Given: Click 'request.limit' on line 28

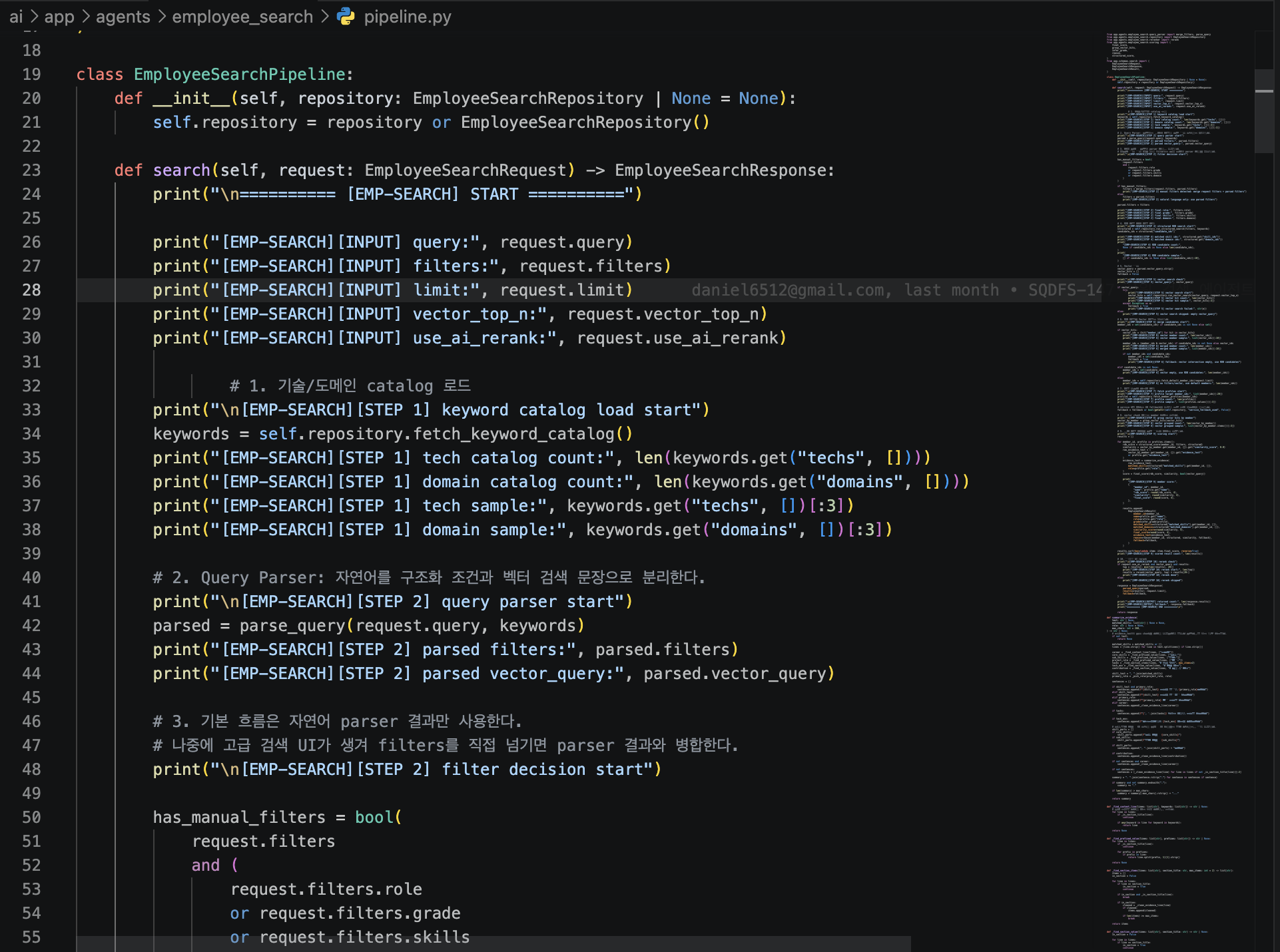Looking at the screenshot, I should [x=562, y=290].
